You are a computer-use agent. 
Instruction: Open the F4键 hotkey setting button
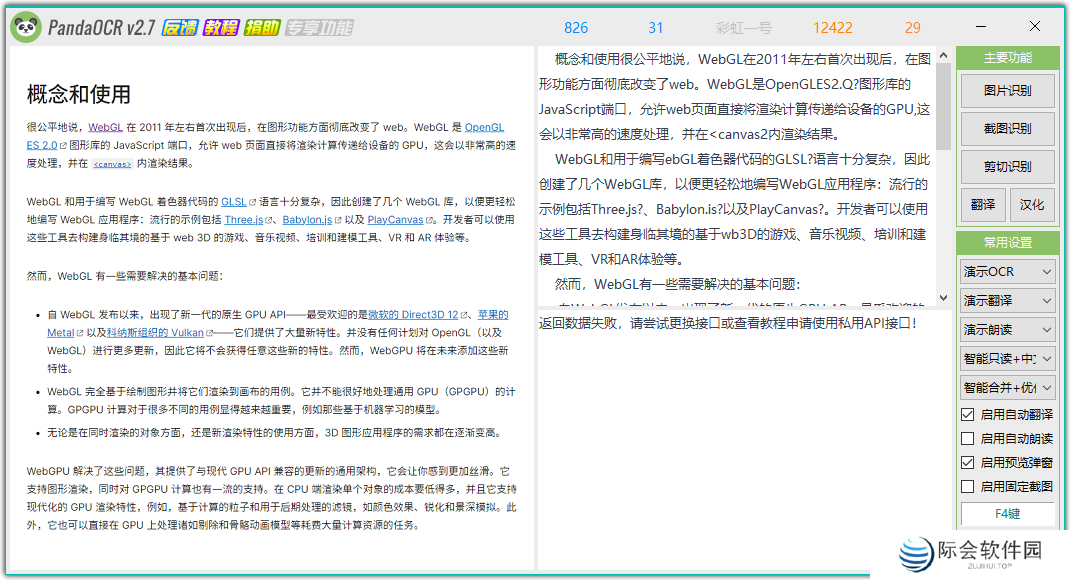tap(1008, 514)
